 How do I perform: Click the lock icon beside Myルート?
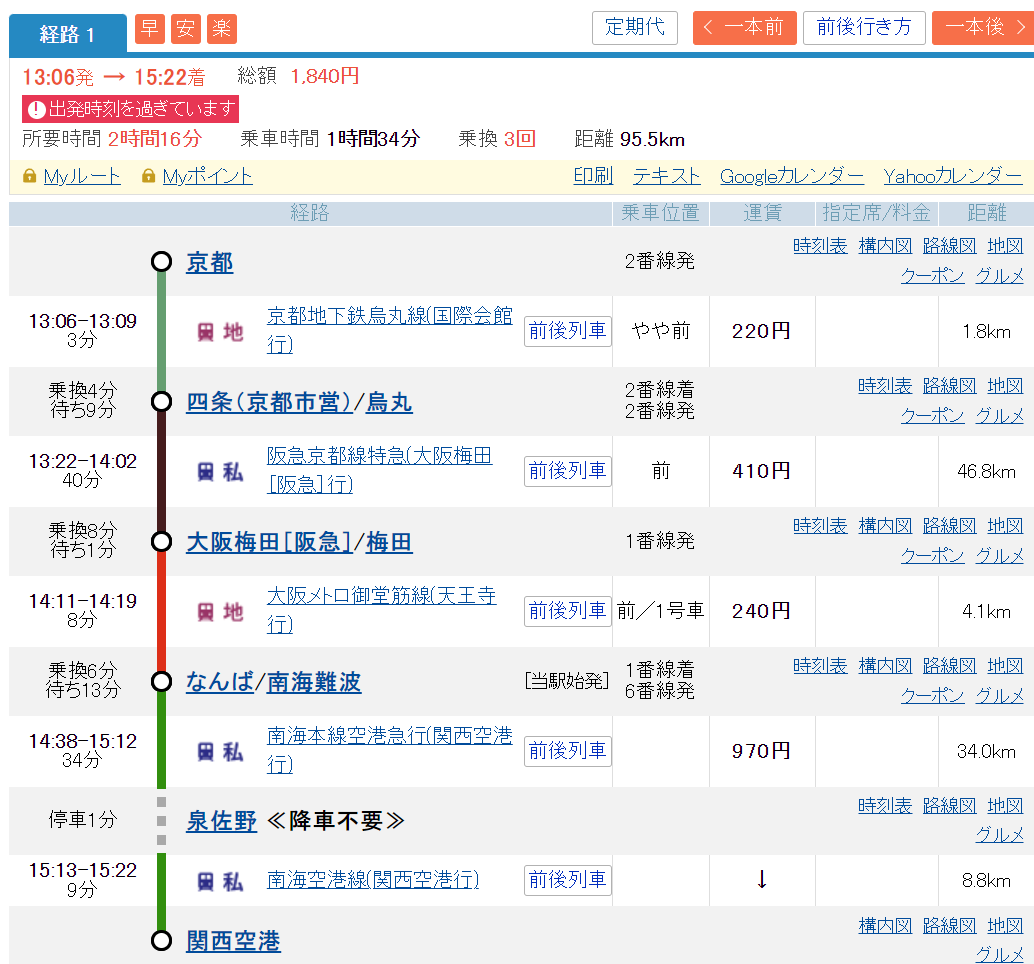[x=31, y=177]
